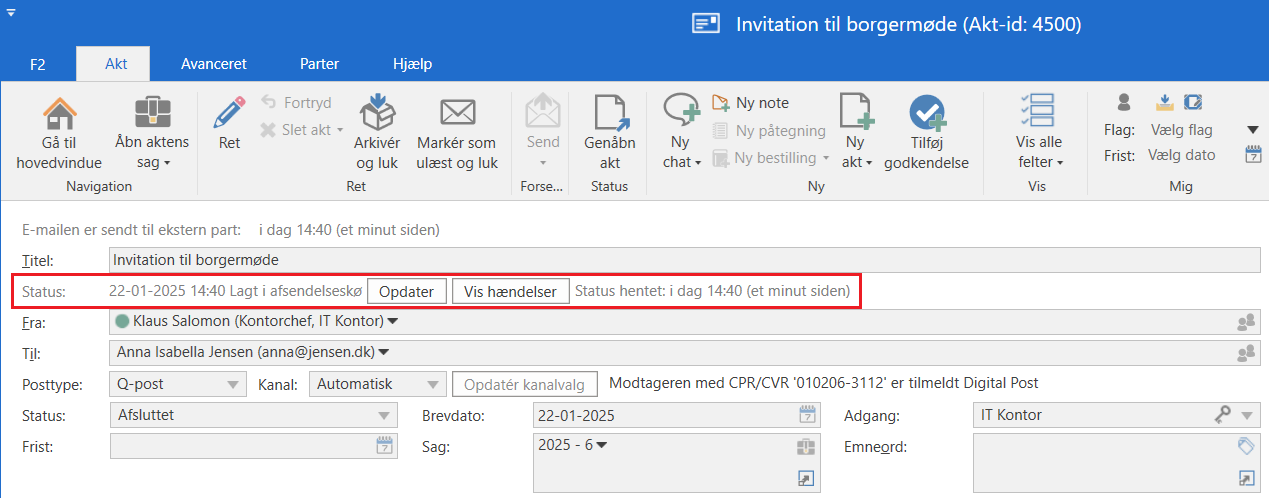Open the Vis alle felter dropdown
Screen dimensions: 1269x498
[1039, 162]
